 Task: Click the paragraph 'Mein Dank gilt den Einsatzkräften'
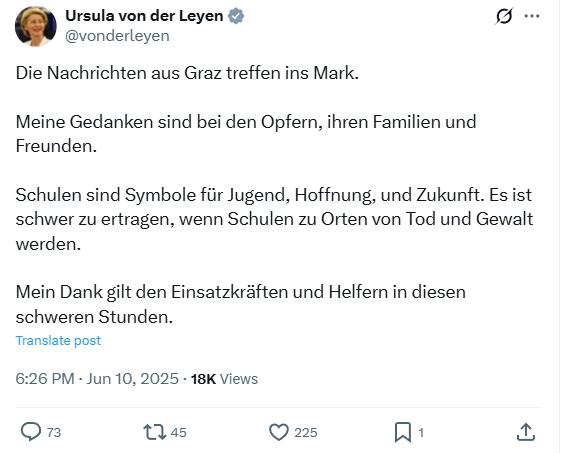[240, 304]
